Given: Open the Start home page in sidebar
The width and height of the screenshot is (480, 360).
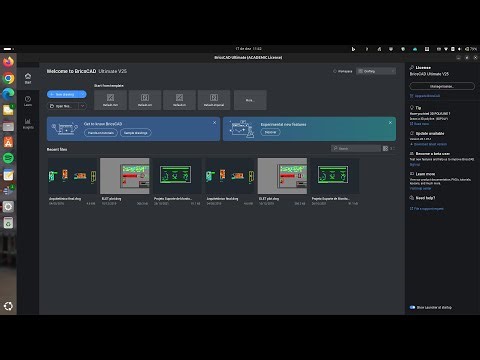Looking at the screenshot, I should (x=28, y=78).
